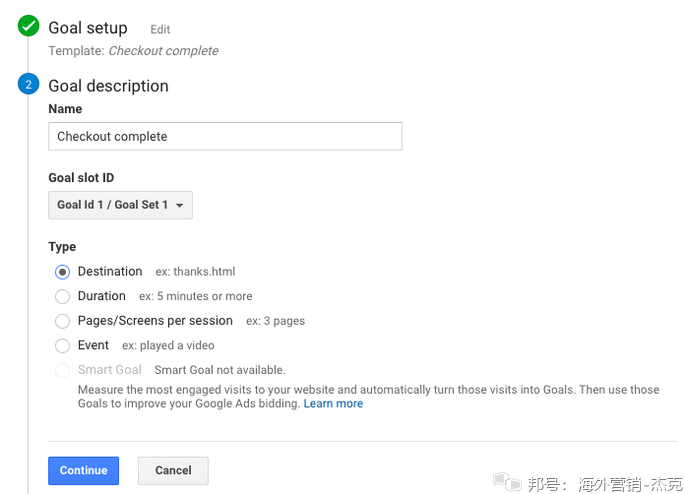
Task: Click the goal Name input field
Action: pyautogui.click(x=225, y=136)
